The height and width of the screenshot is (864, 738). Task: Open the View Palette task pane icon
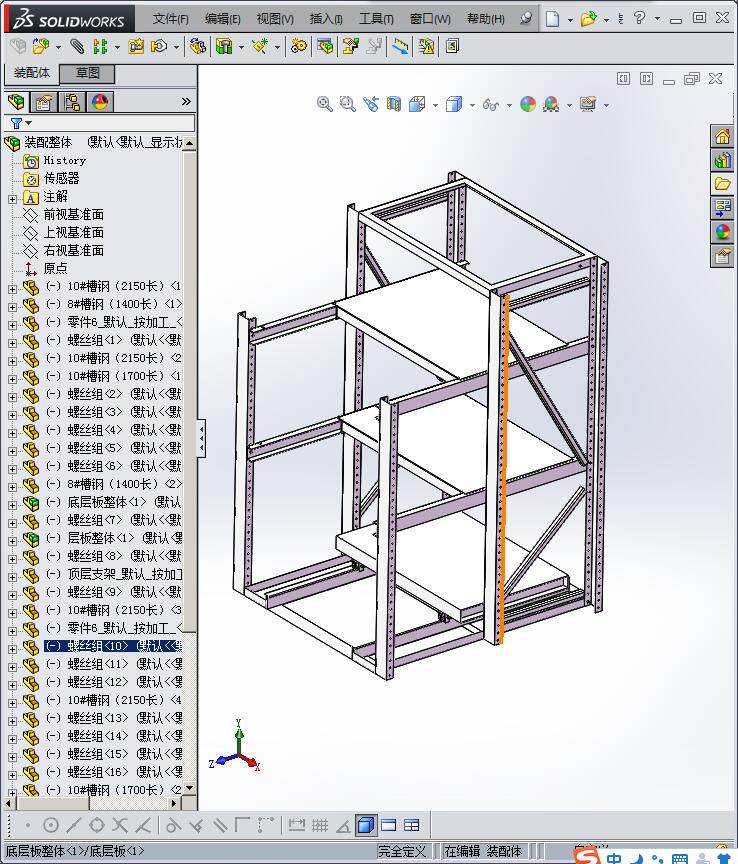(x=722, y=207)
